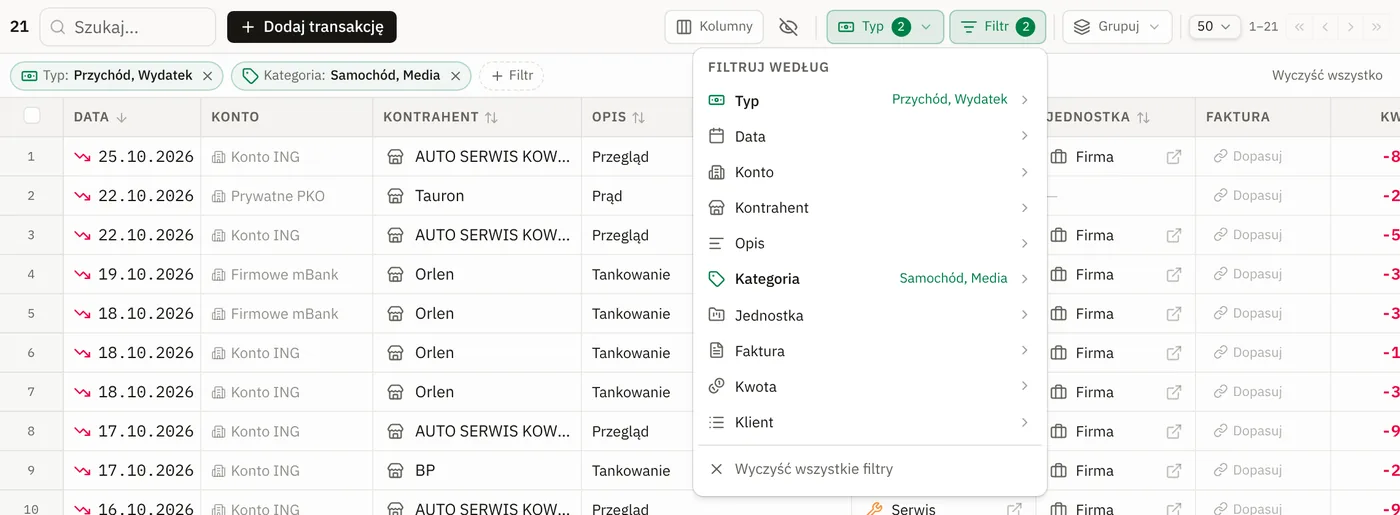The image size is (1400, 515).
Task: Expand the chevron beside Klient filter
Action: [x=1024, y=422]
